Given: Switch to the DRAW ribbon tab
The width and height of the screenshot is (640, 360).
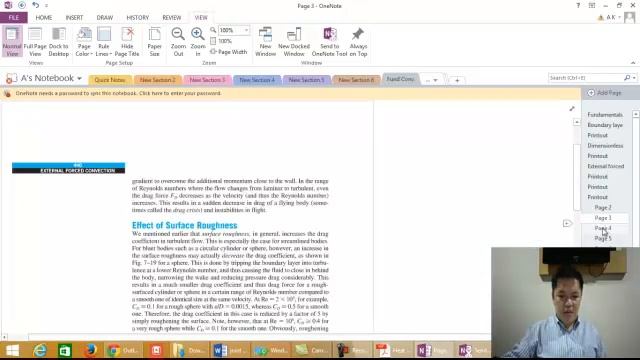Looking at the screenshot, I should (x=104, y=18).
